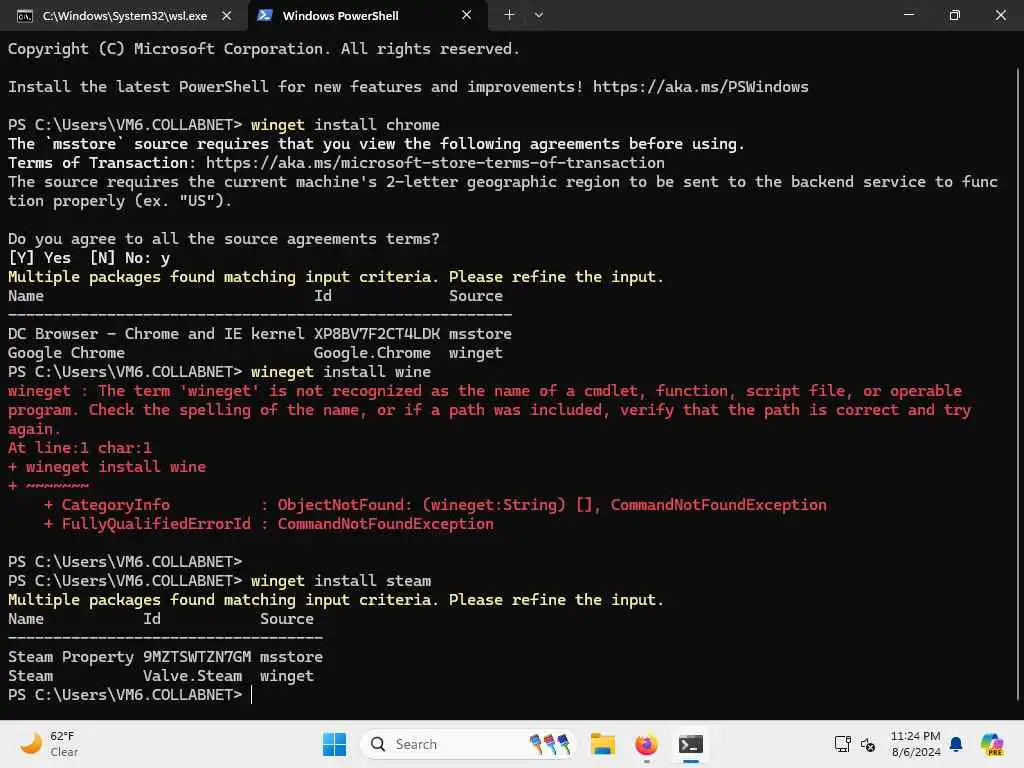Click the 'Valve.Steam' package Id
Screen dimensions: 1024x768
[x=193, y=676]
